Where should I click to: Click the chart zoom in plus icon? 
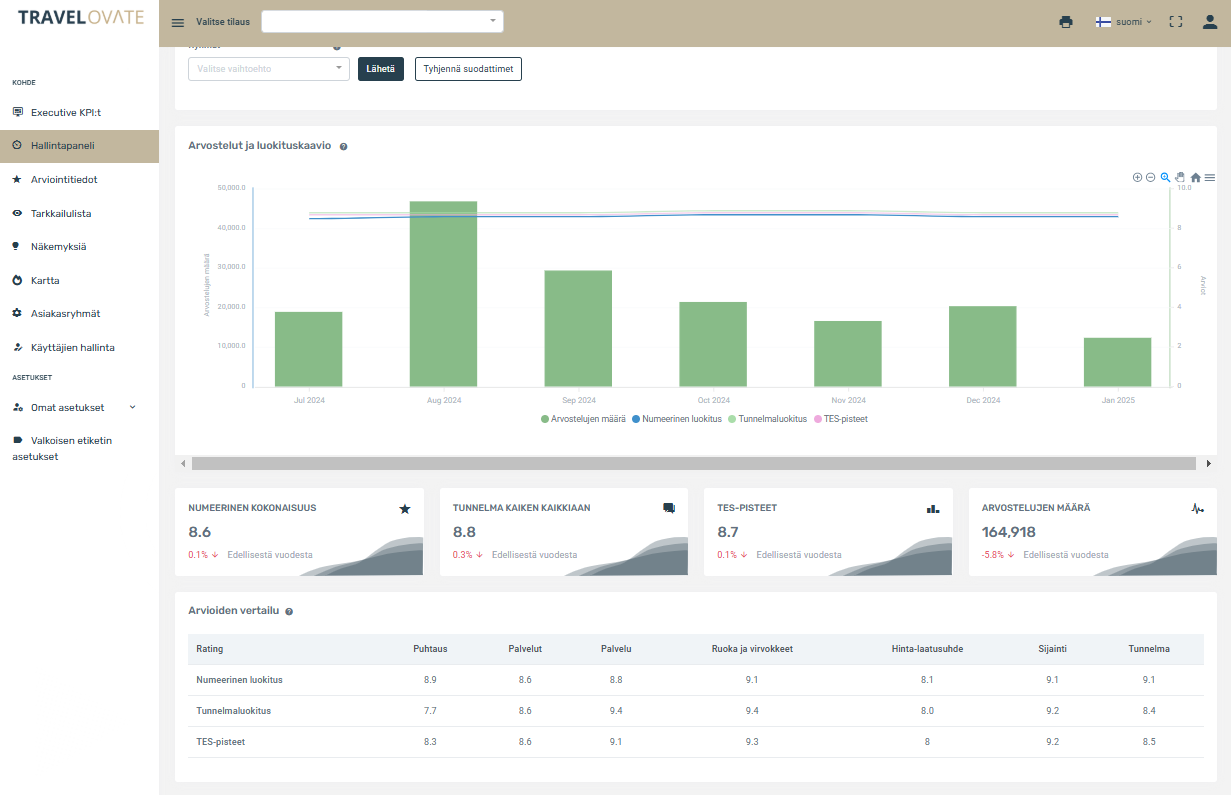[1137, 177]
